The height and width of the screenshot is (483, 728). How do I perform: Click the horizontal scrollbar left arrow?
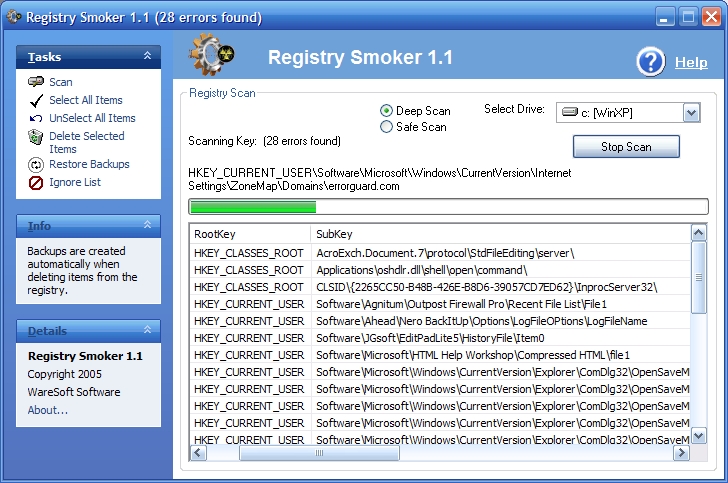[x=198, y=453]
